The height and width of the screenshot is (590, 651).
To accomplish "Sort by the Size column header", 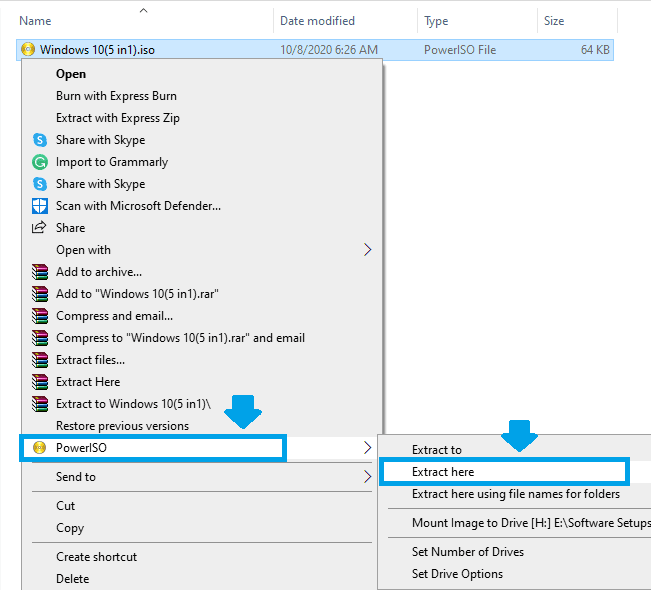I will coord(554,21).
